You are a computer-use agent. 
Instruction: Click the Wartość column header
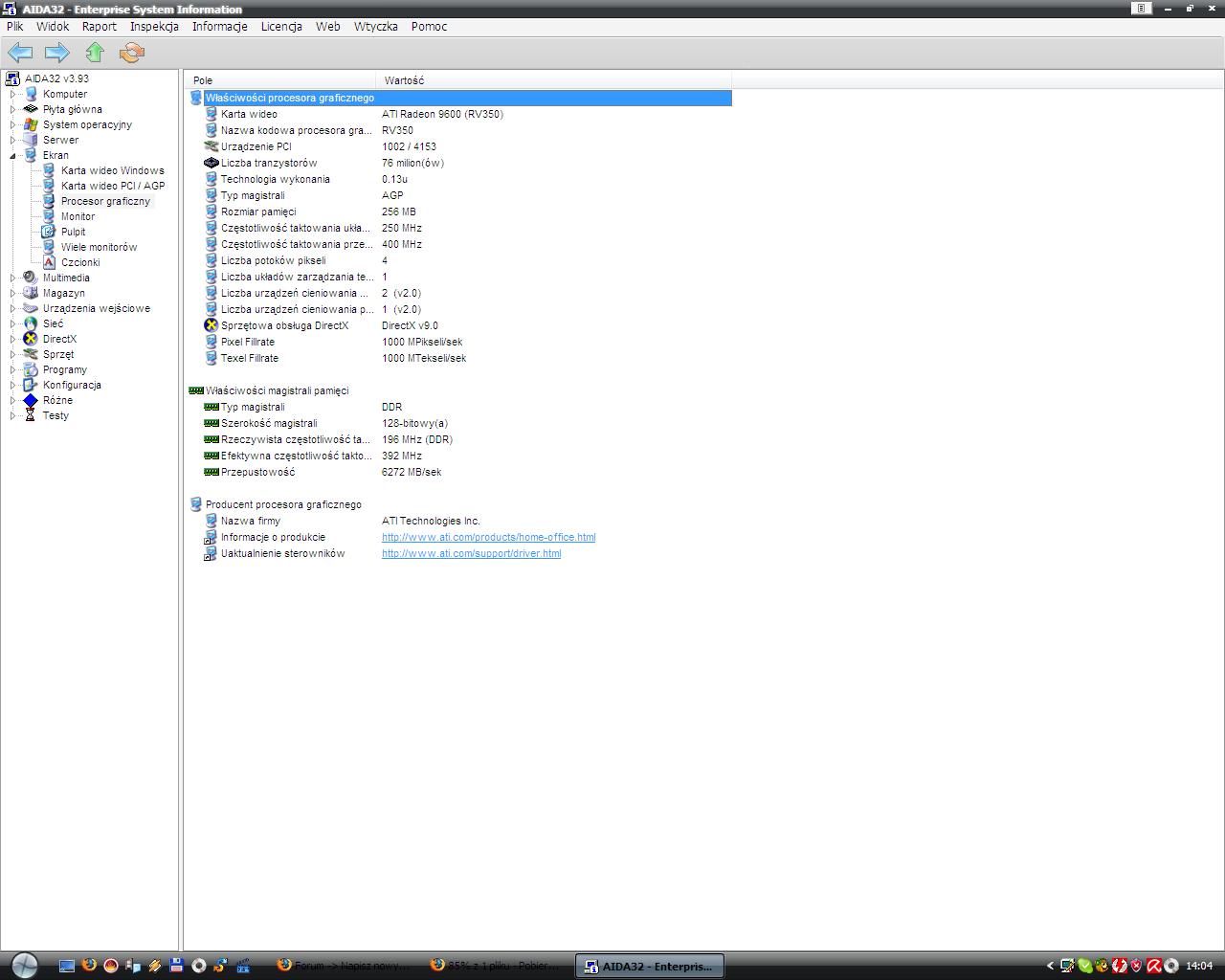click(x=554, y=80)
